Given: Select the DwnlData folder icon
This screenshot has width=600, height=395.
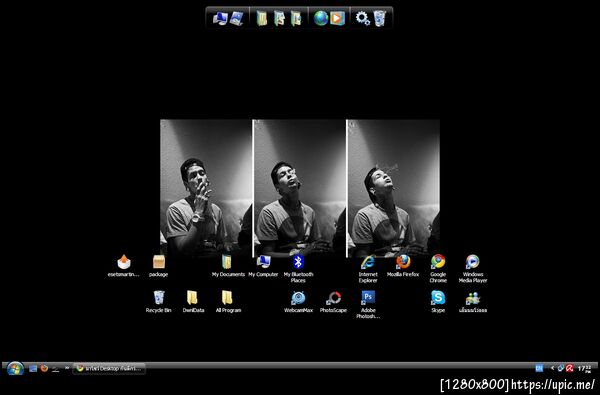Looking at the screenshot, I should click(193, 302).
